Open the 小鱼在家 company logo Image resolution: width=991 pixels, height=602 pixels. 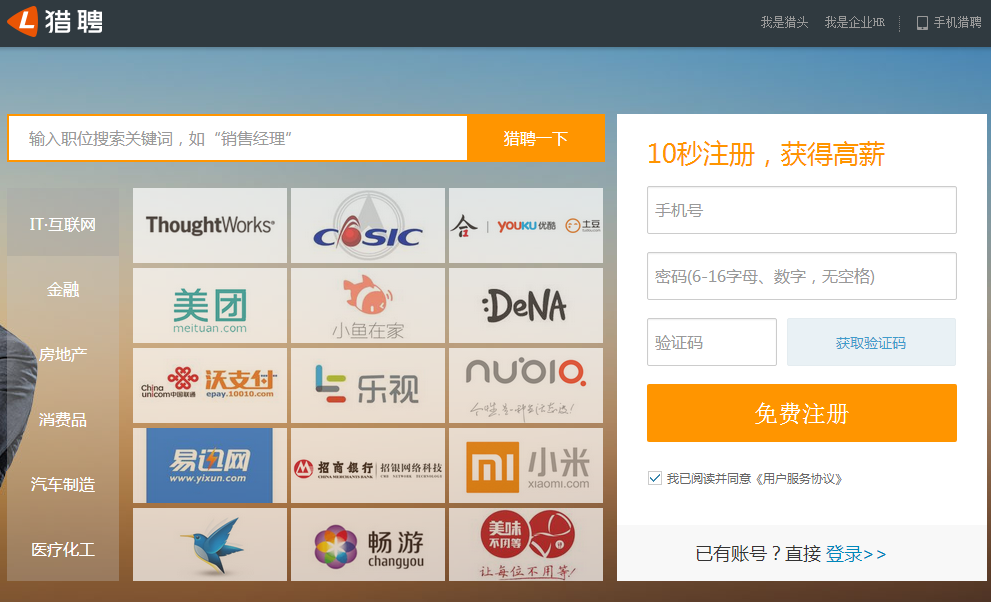point(368,305)
